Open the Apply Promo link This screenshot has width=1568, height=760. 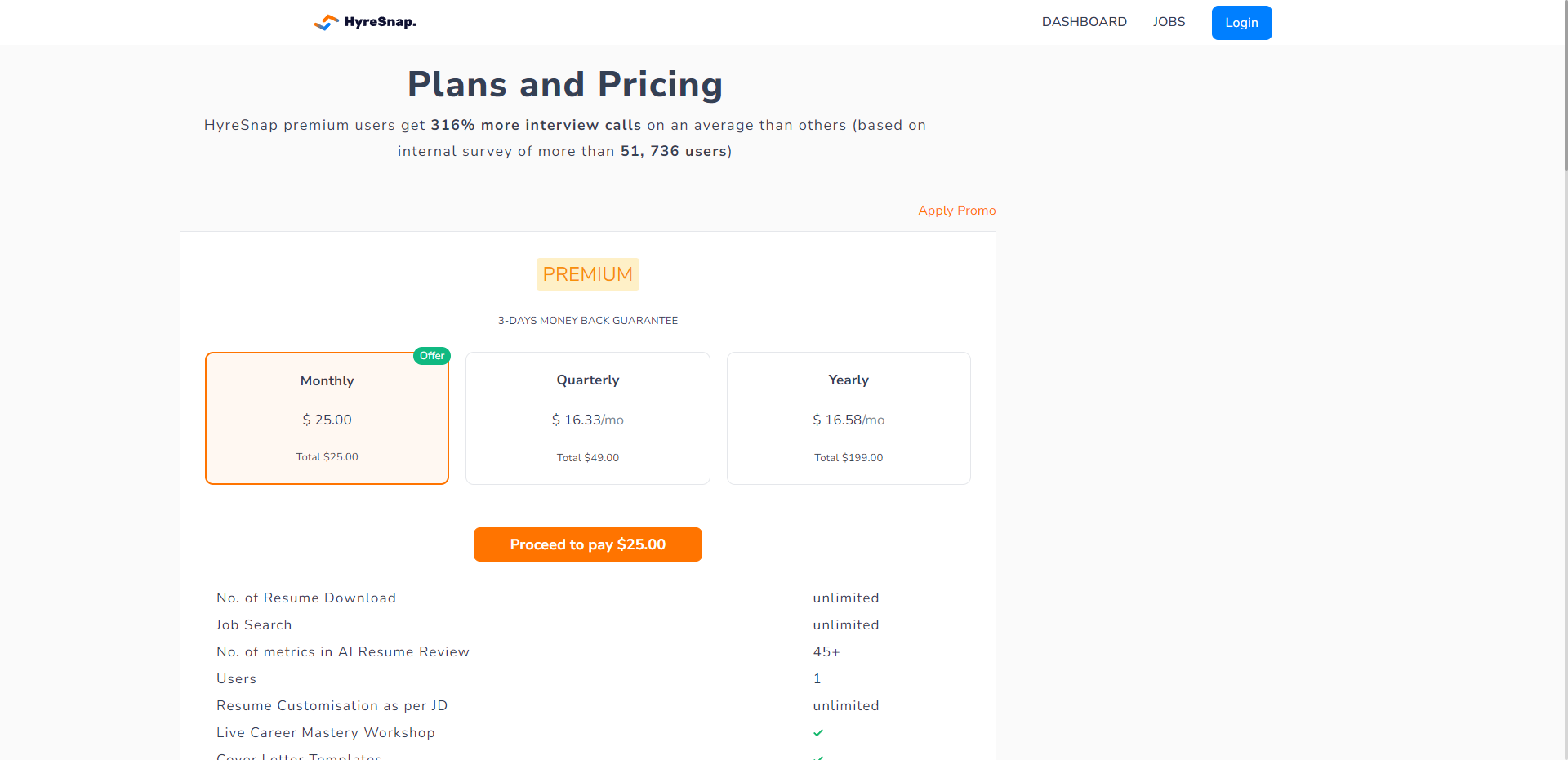[x=957, y=211]
